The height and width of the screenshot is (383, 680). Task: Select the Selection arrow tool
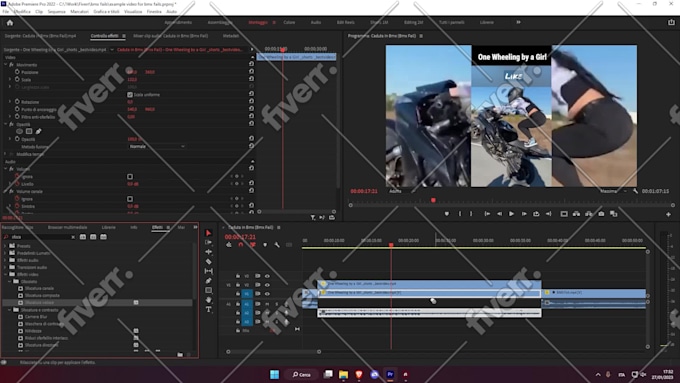(209, 233)
